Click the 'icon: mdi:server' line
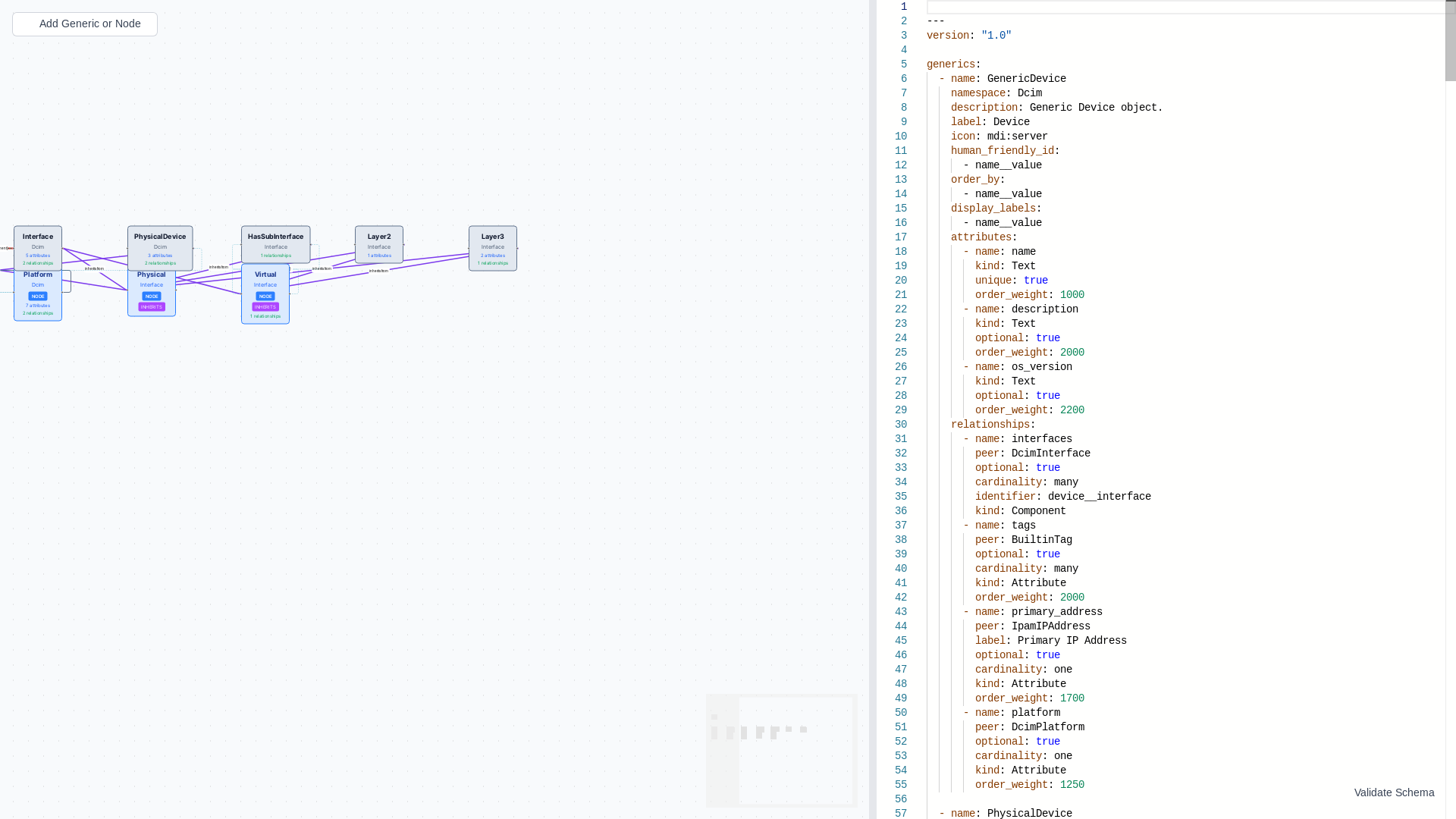 pos(999,136)
